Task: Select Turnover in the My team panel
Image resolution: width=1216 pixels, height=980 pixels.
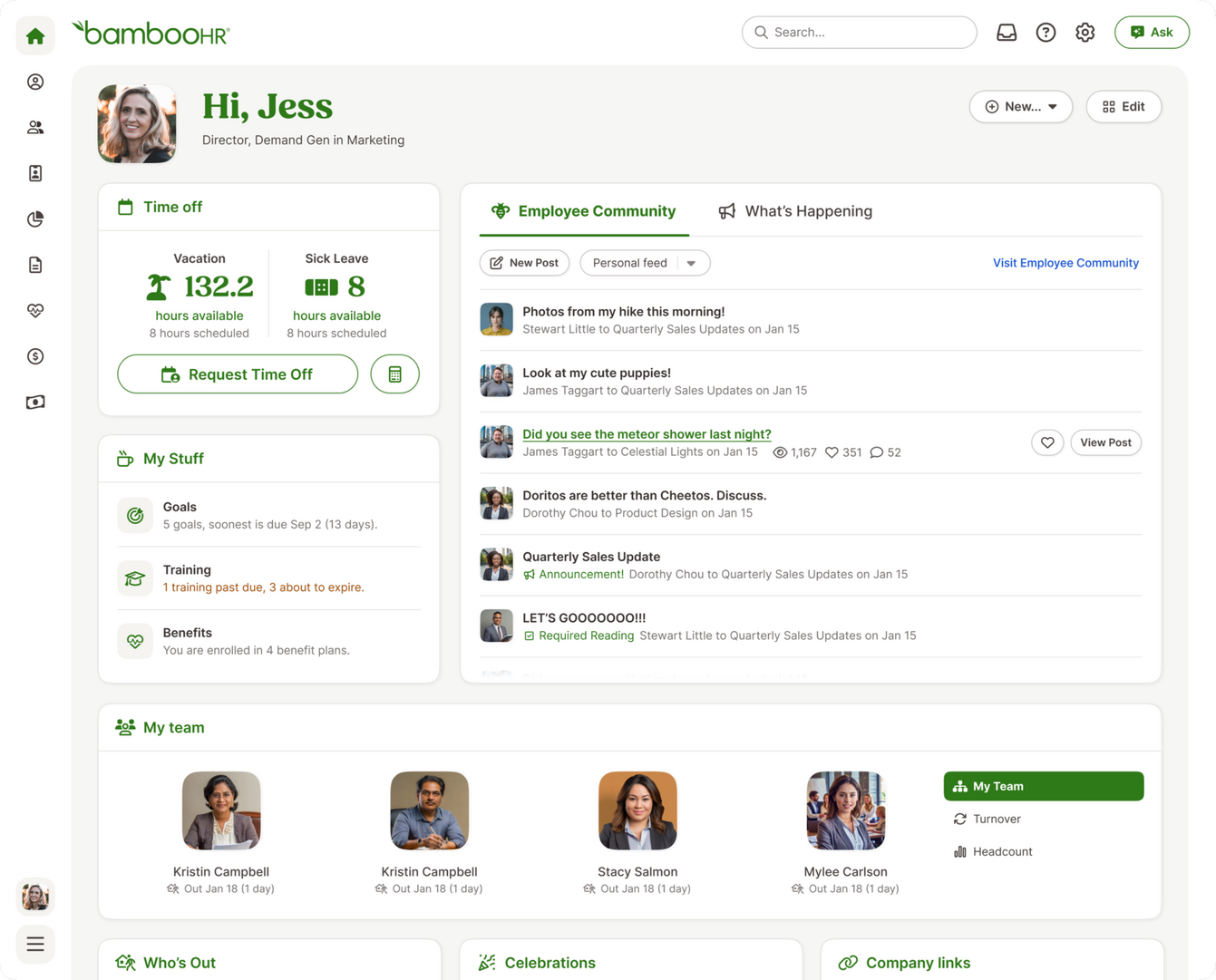Action: (996, 819)
